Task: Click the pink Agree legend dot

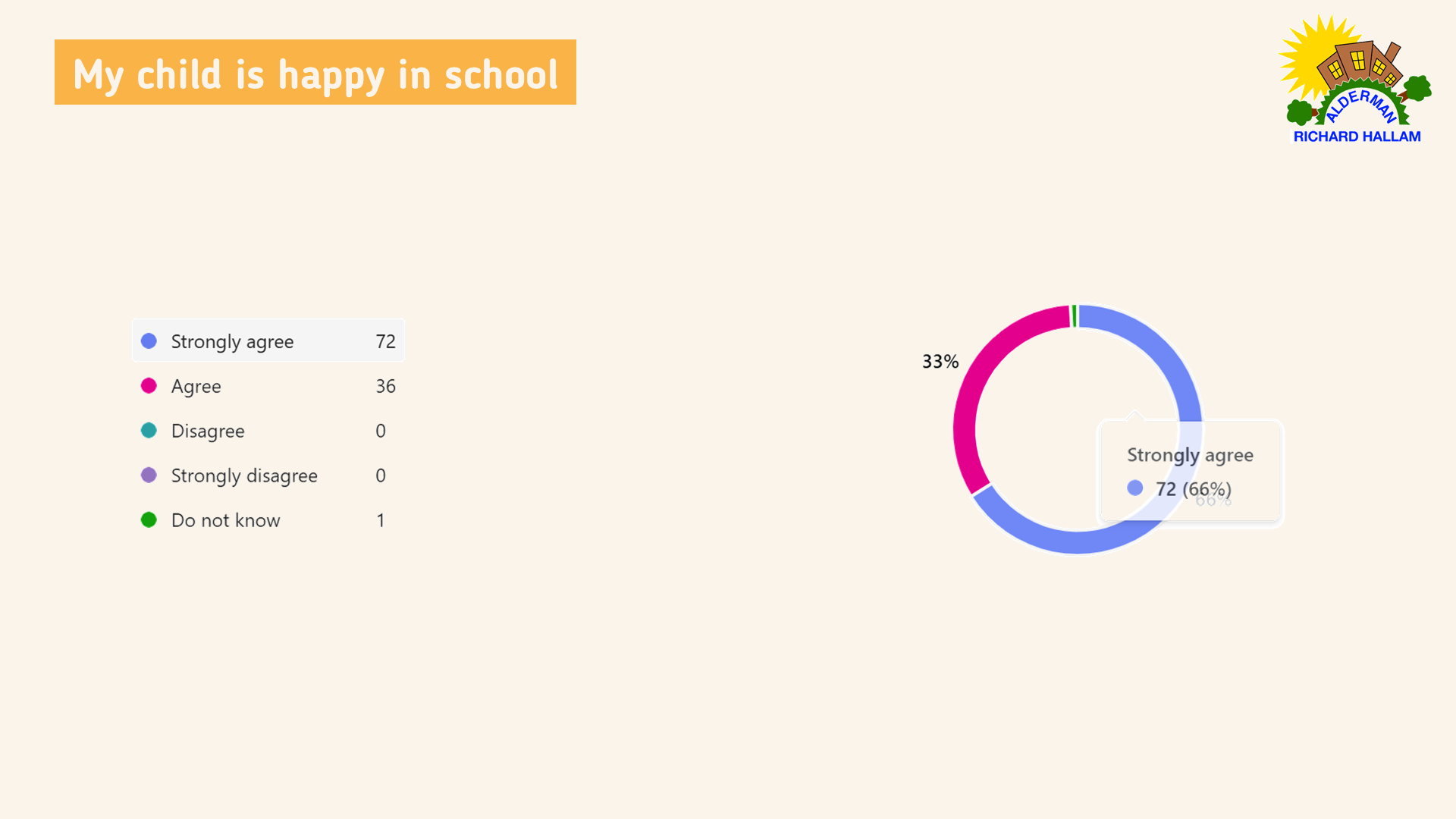Action: tap(149, 386)
